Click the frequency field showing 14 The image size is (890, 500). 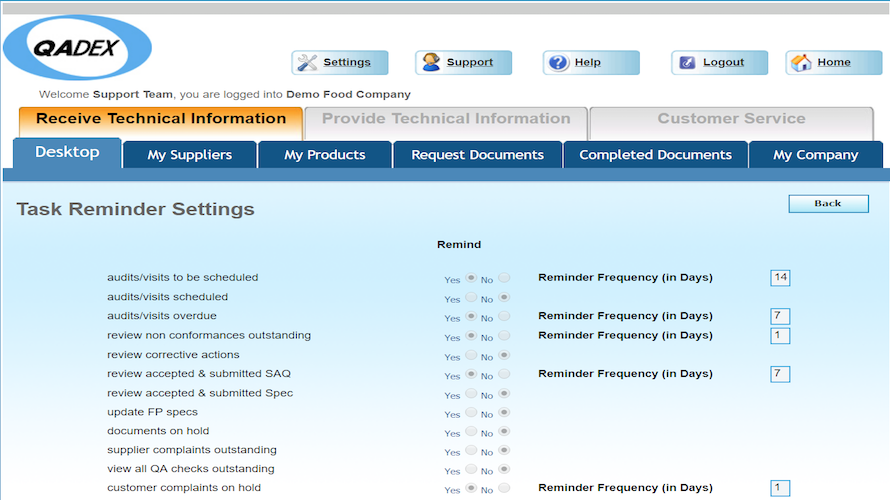[x=780, y=278]
